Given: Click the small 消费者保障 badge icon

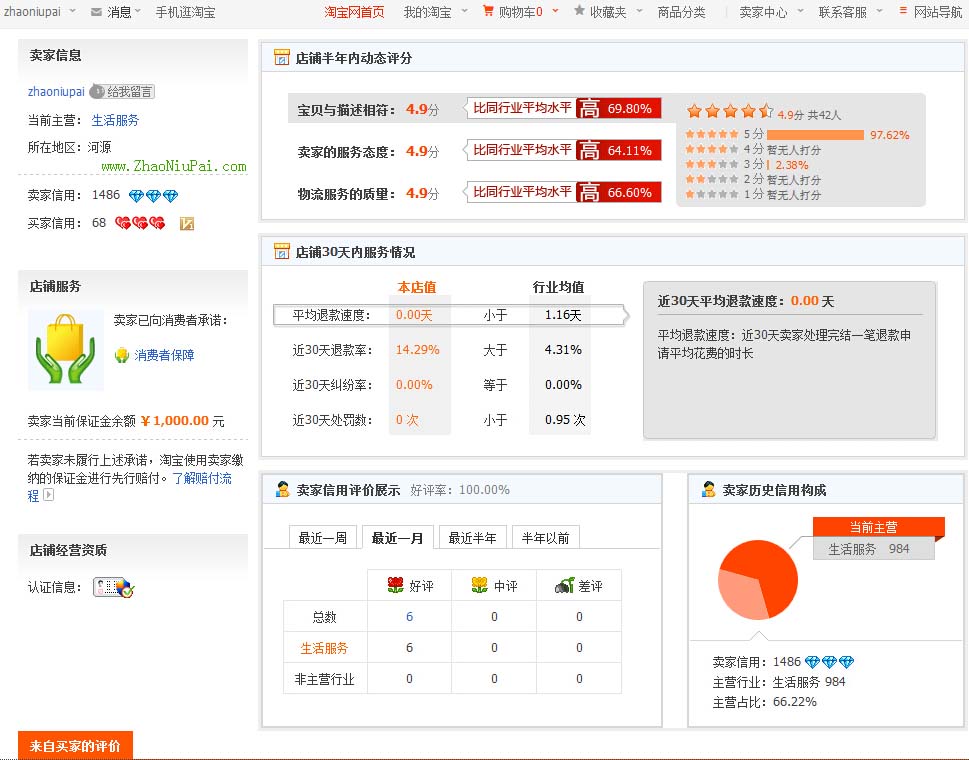Looking at the screenshot, I should (x=122, y=355).
